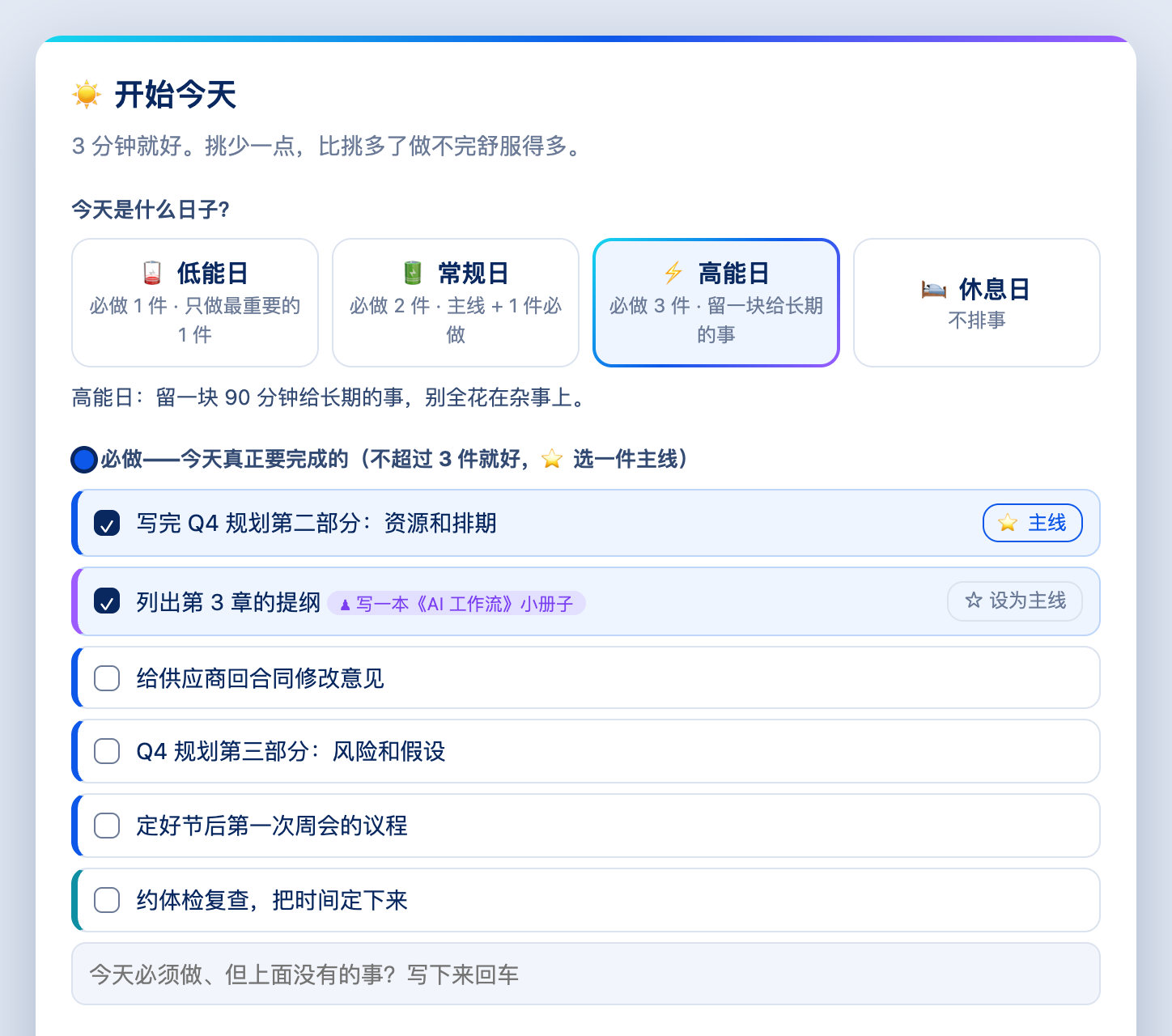Click the task text 给供应商回合同修改意见
This screenshot has height=1036, width=1172.
[260, 678]
